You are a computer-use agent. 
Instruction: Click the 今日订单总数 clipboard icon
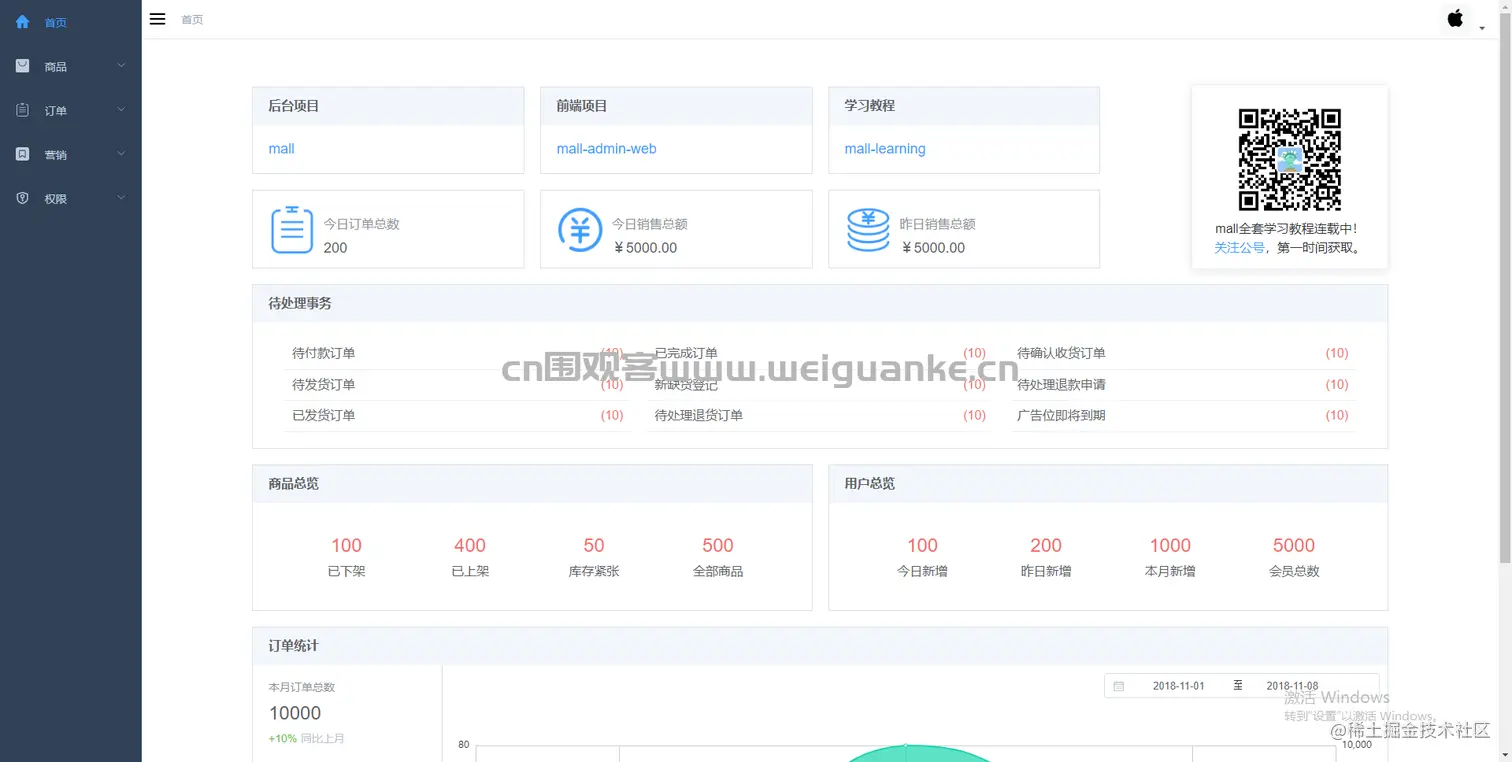pos(292,229)
